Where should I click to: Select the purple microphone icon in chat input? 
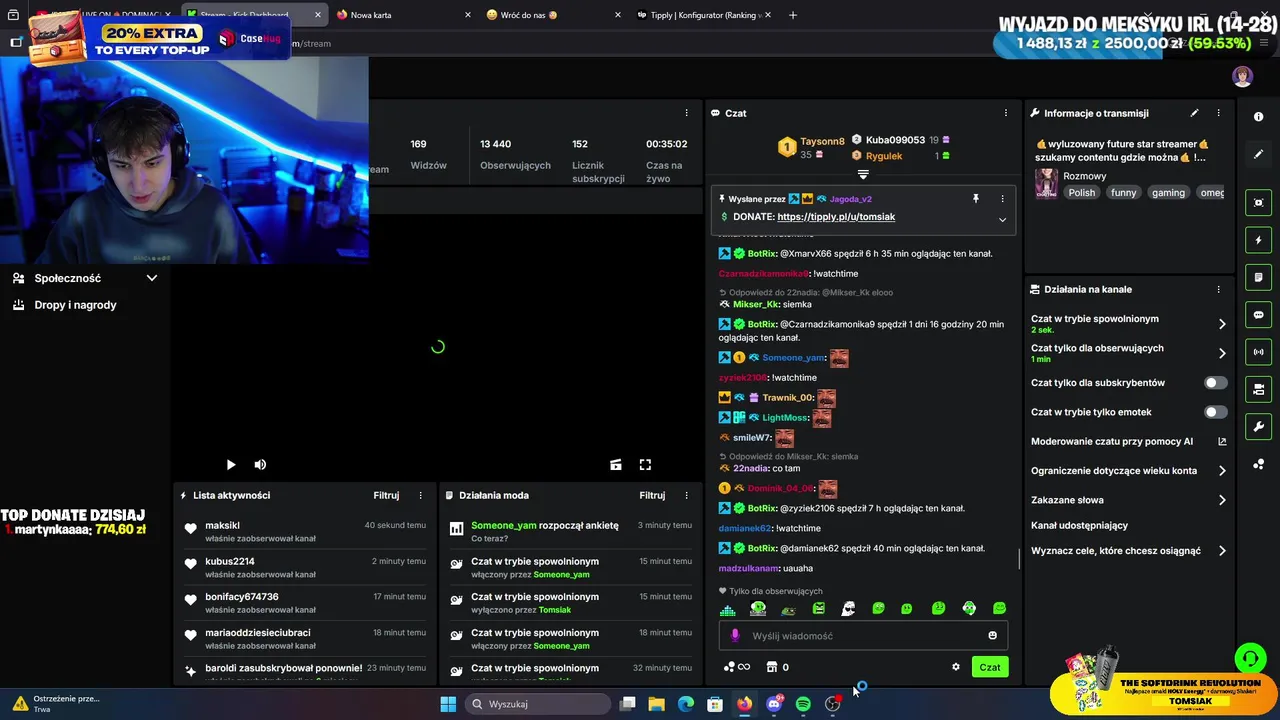point(735,635)
